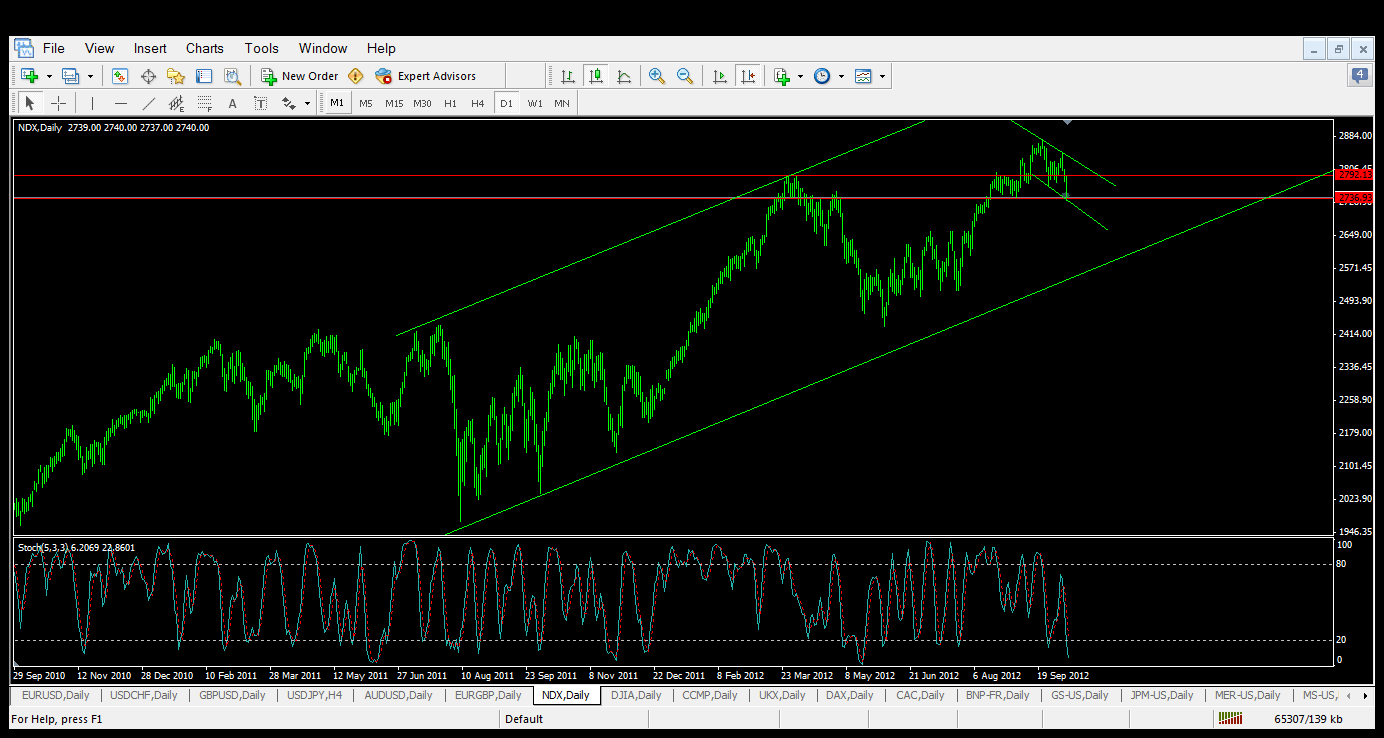The width and height of the screenshot is (1384, 738).
Task: Switch chart to bar chart style
Action: 567,76
